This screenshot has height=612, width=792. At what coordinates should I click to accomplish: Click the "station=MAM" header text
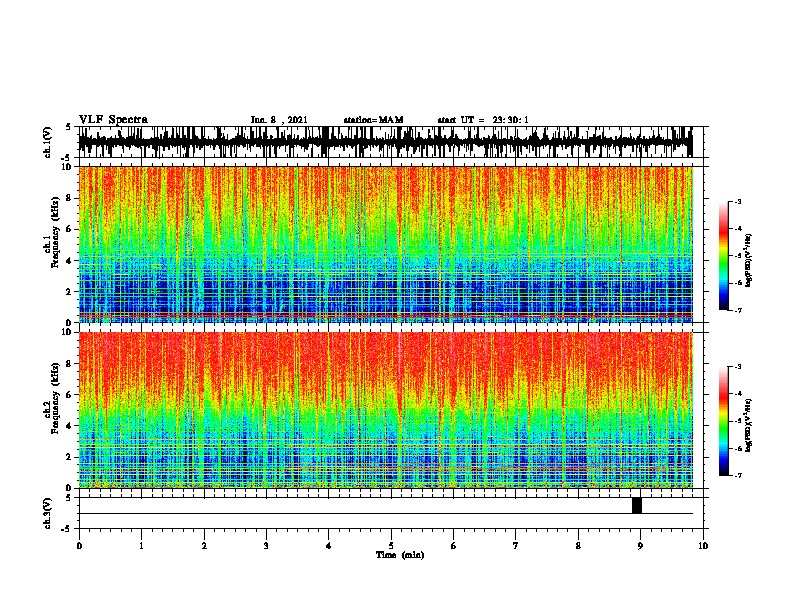tap(373, 120)
